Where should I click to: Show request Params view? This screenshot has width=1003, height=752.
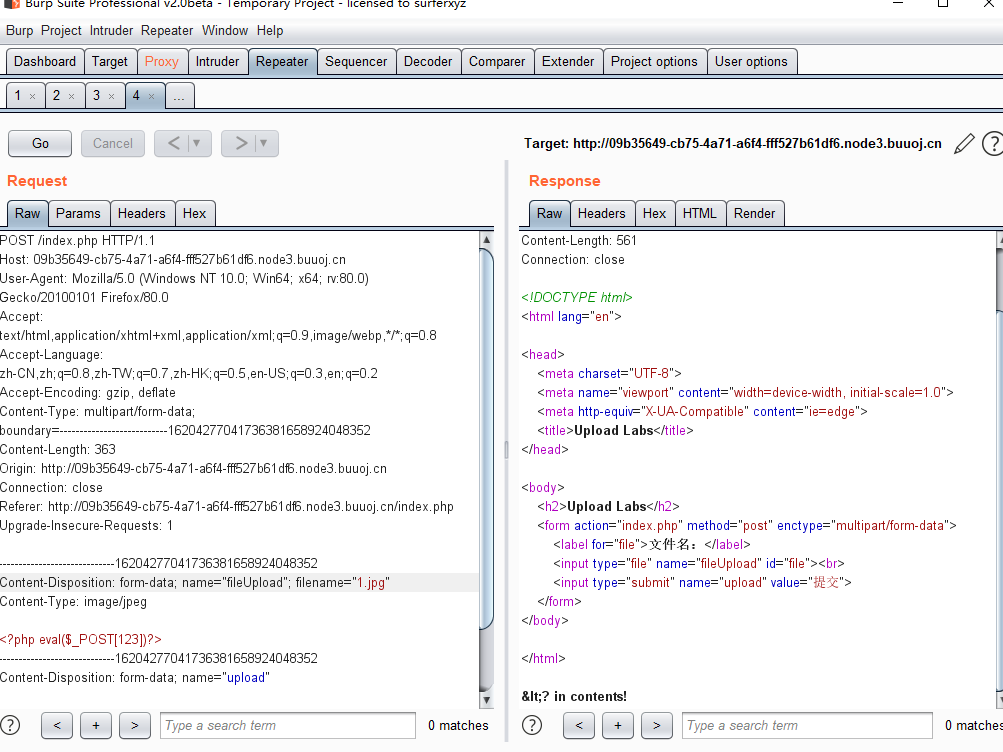pos(78,214)
